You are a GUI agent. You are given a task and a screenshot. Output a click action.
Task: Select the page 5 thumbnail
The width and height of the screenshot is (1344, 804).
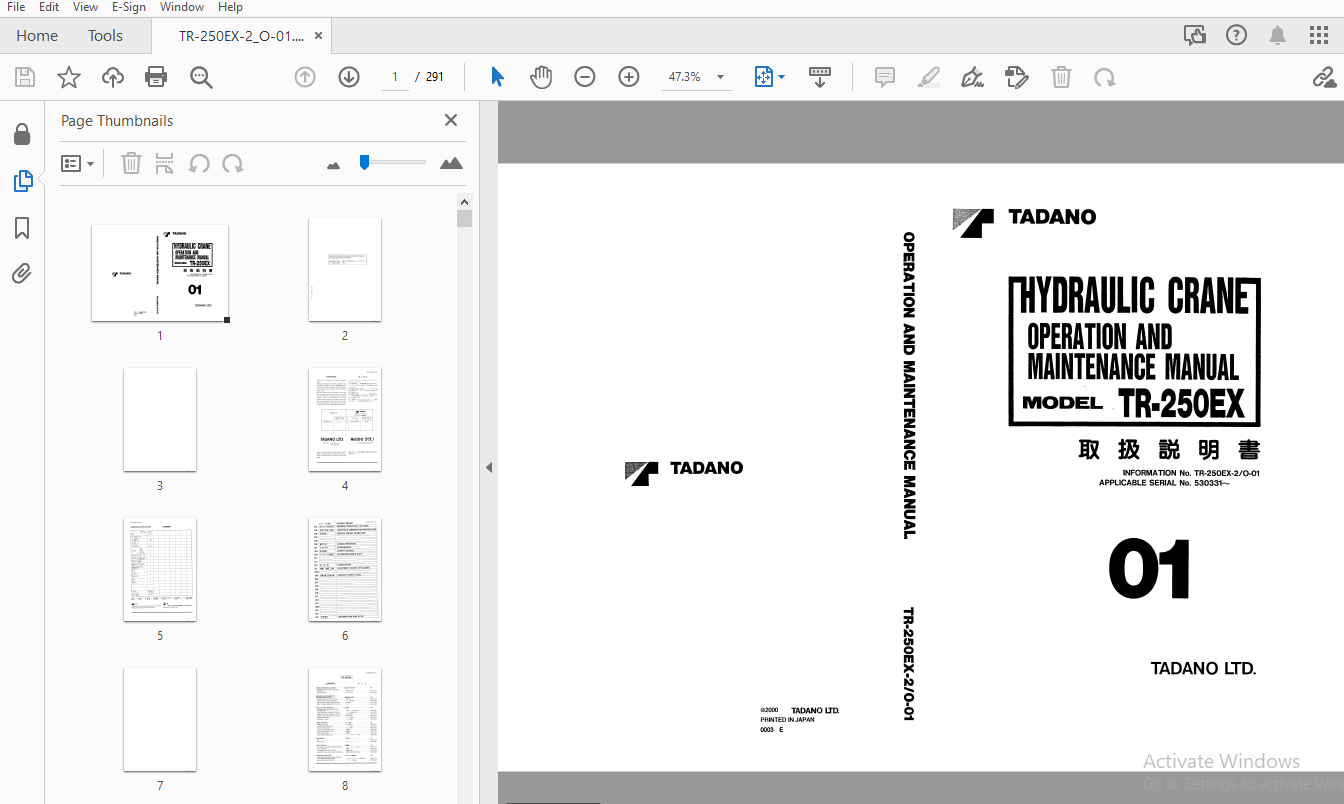click(x=160, y=570)
